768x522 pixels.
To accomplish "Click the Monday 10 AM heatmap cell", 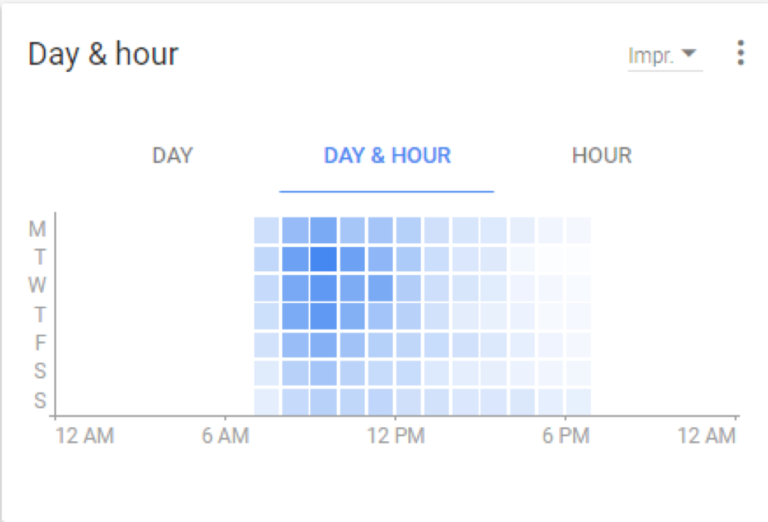I will click(352, 230).
